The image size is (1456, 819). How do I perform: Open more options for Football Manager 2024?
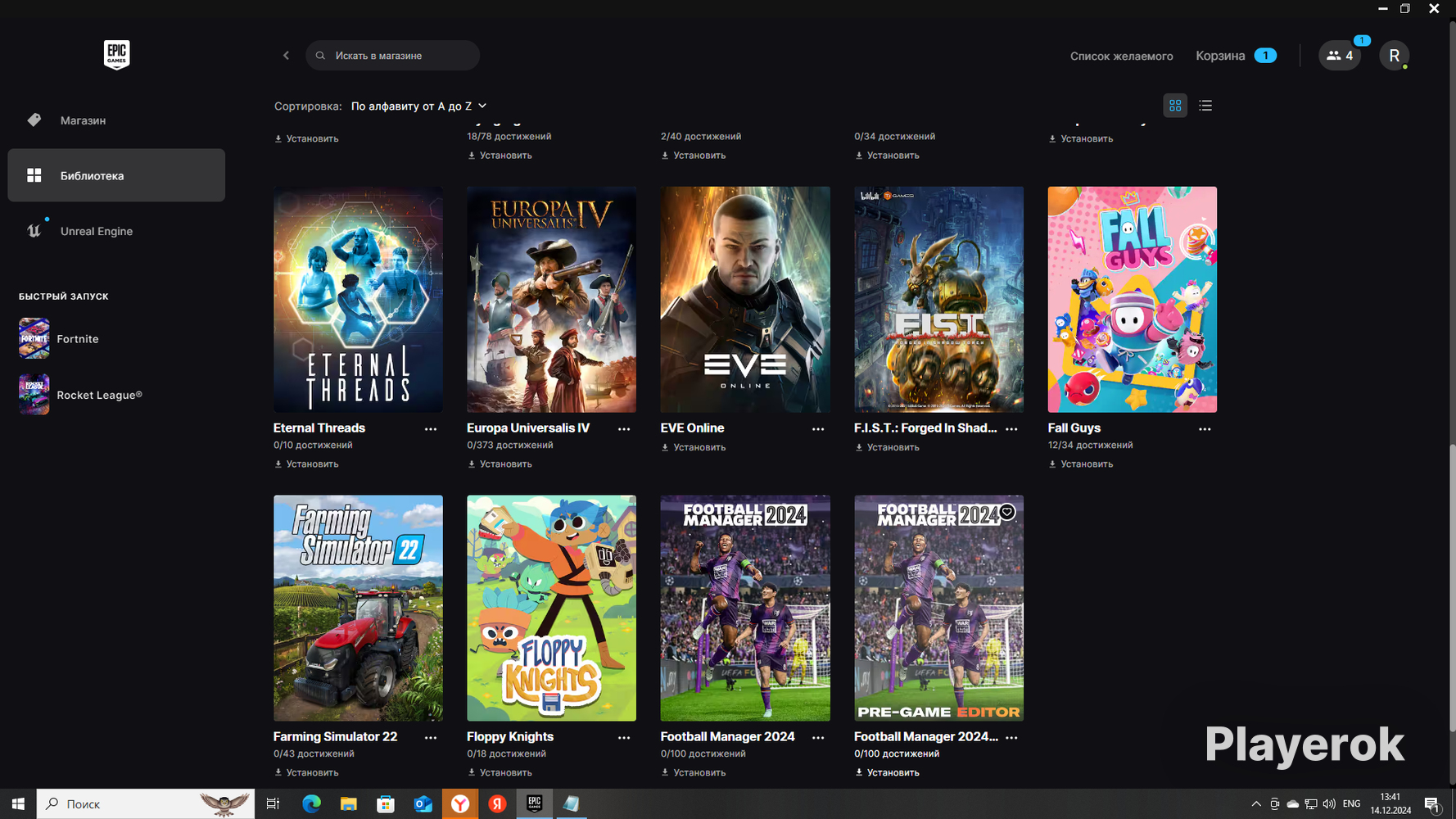[x=818, y=738]
